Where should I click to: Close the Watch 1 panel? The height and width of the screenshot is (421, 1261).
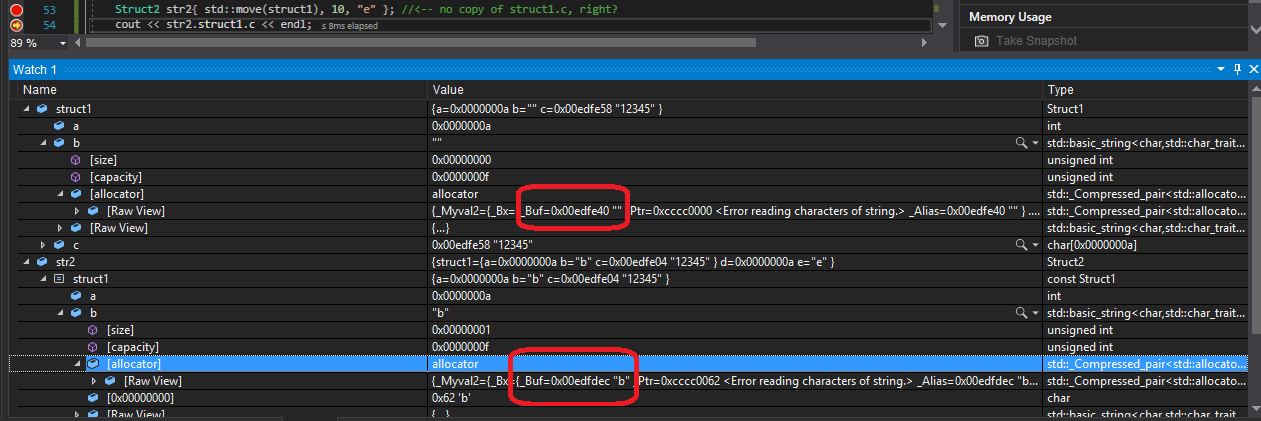1252,69
